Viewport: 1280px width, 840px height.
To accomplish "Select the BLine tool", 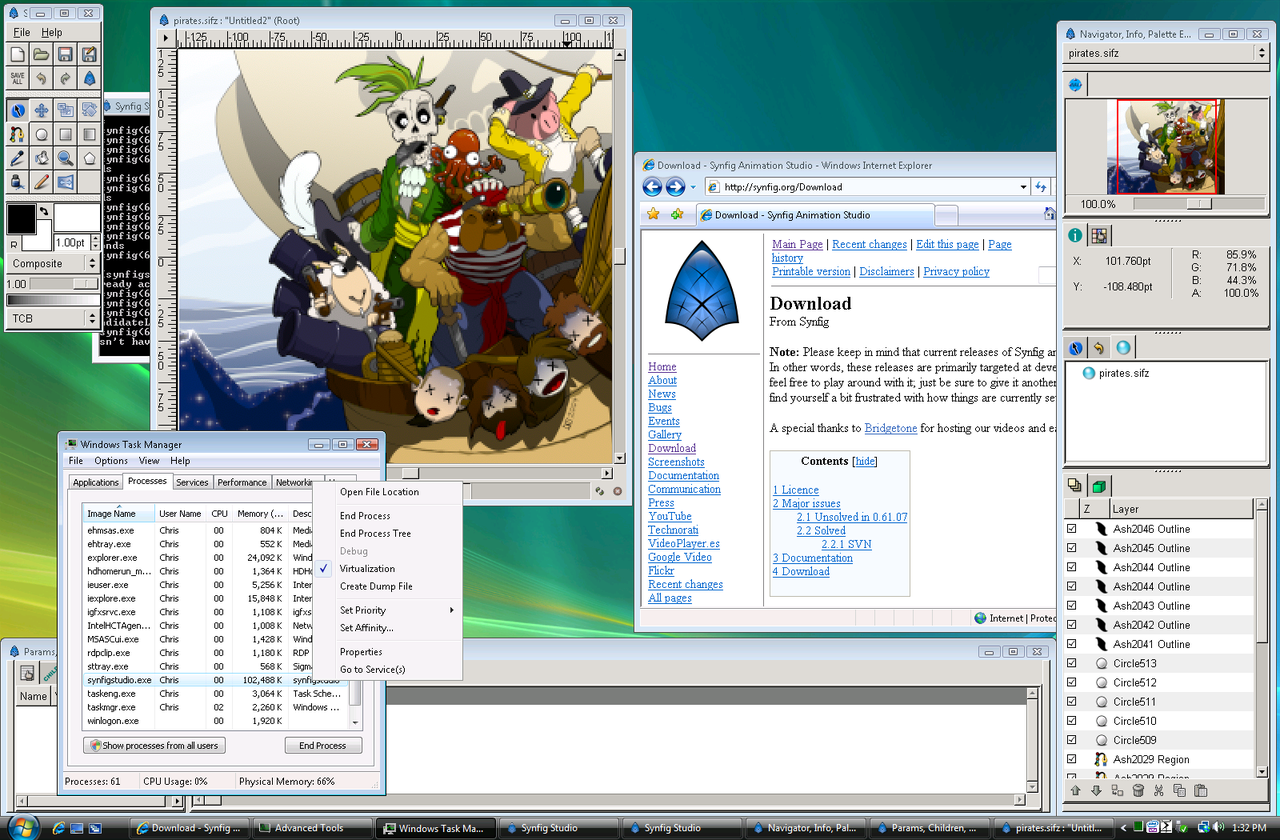I will coord(17,134).
